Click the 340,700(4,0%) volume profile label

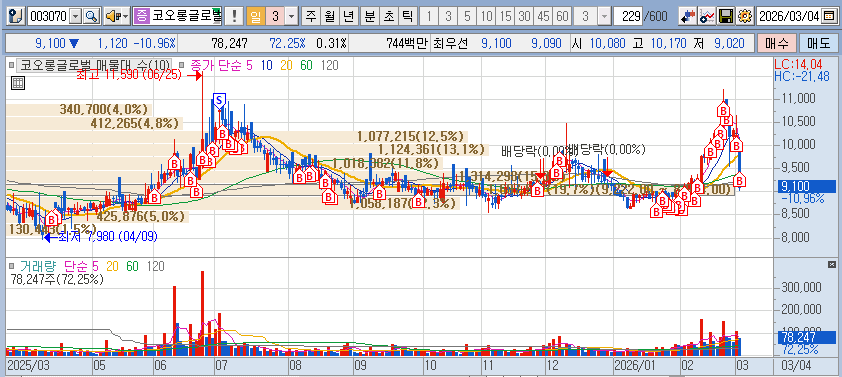click(103, 110)
